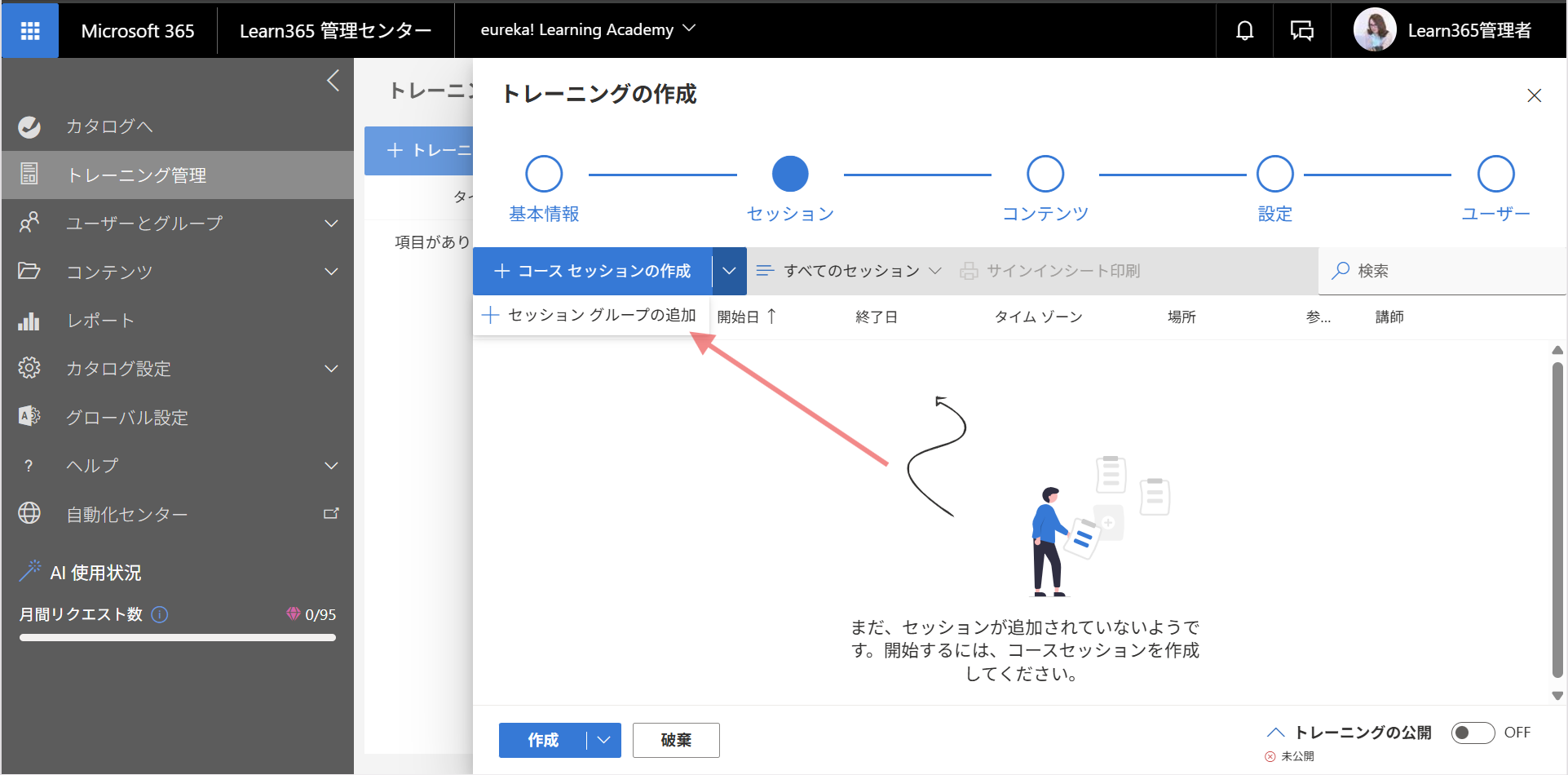The width and height of the screenshot is (1568, 775).
Task: Click in the 検索 search field
Action: click(1443, 271)
